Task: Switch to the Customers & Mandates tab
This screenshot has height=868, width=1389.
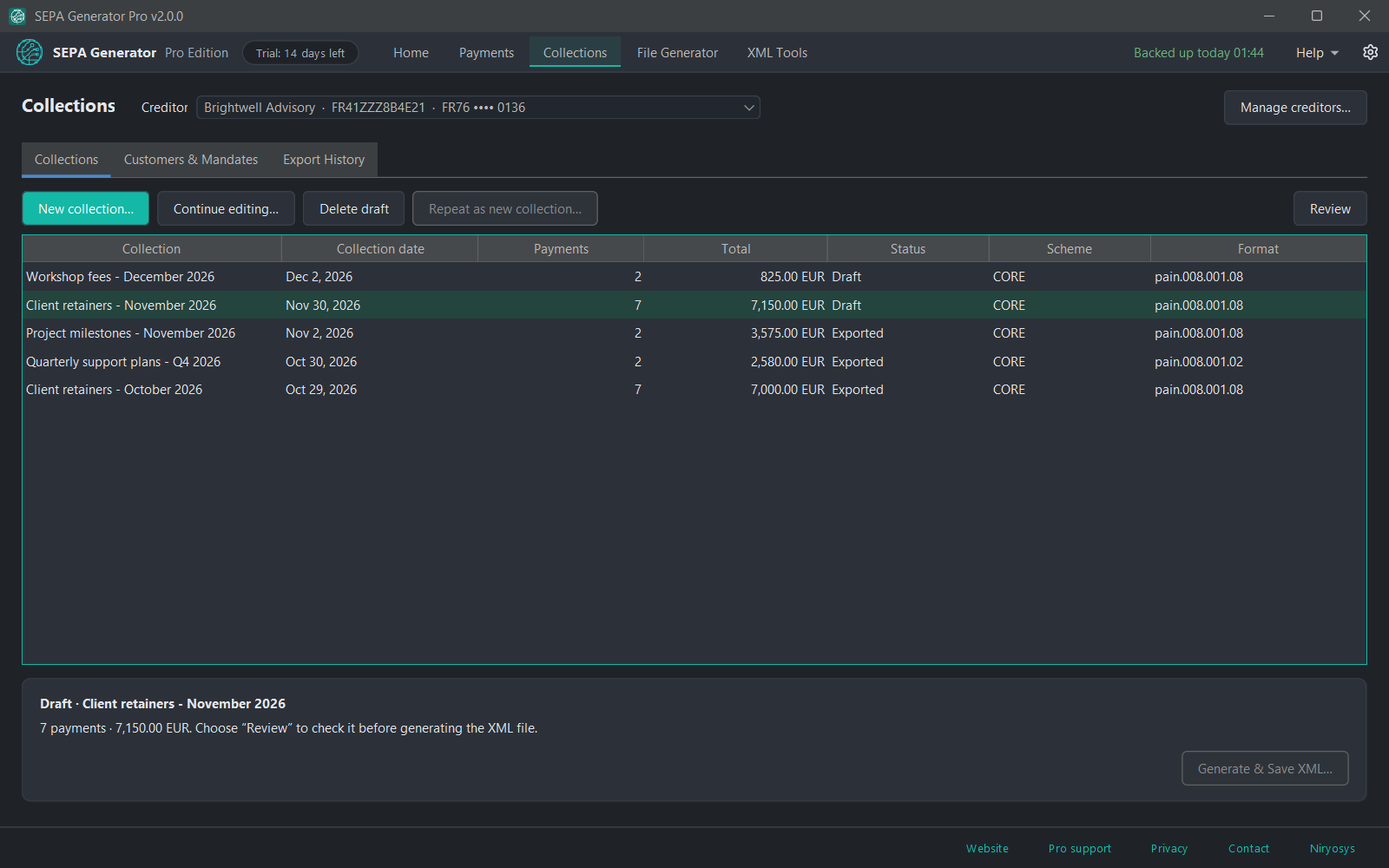Action: (x=191, y=160)
